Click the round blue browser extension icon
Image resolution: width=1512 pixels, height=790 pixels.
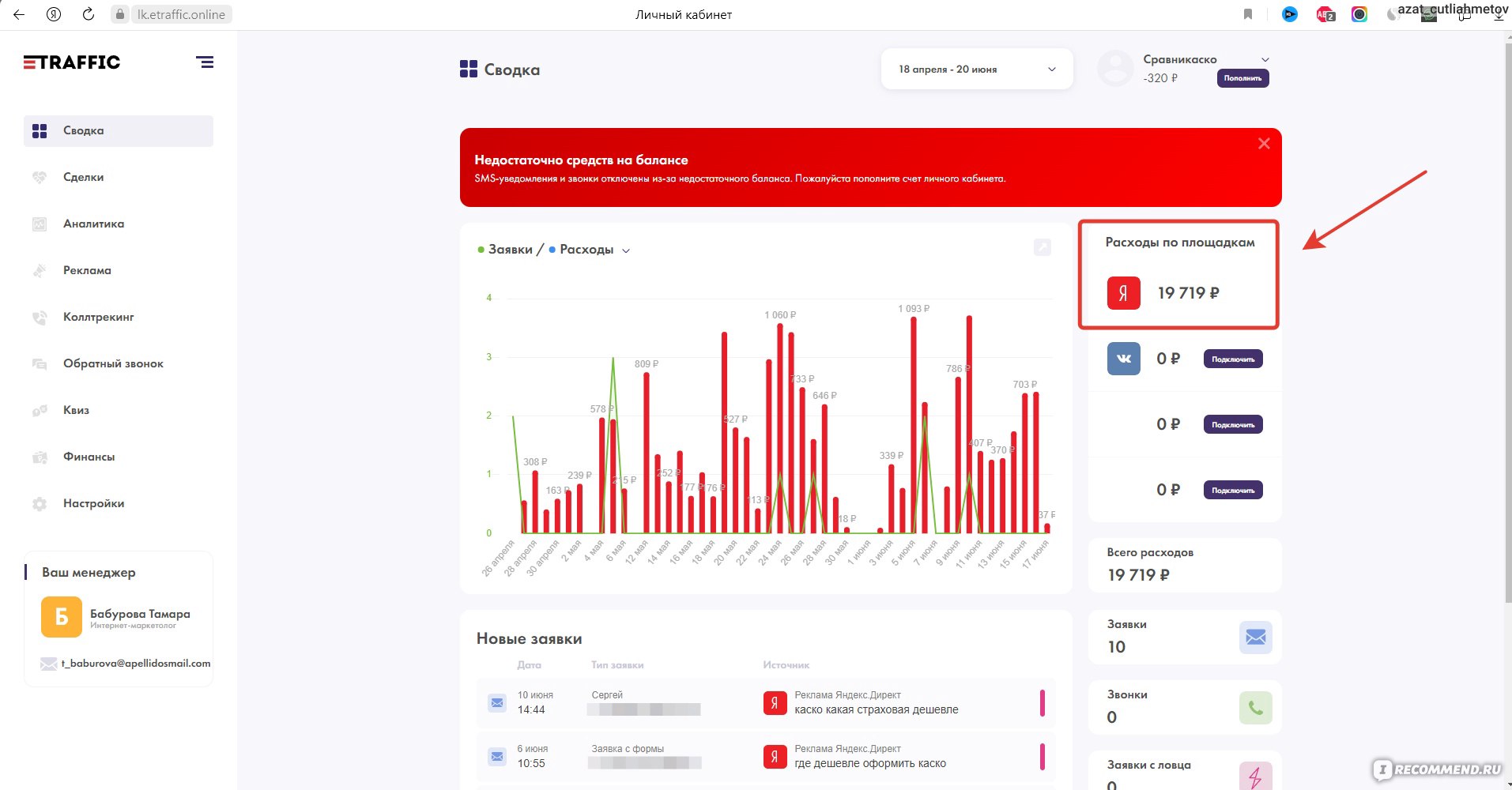(1290, 14)
